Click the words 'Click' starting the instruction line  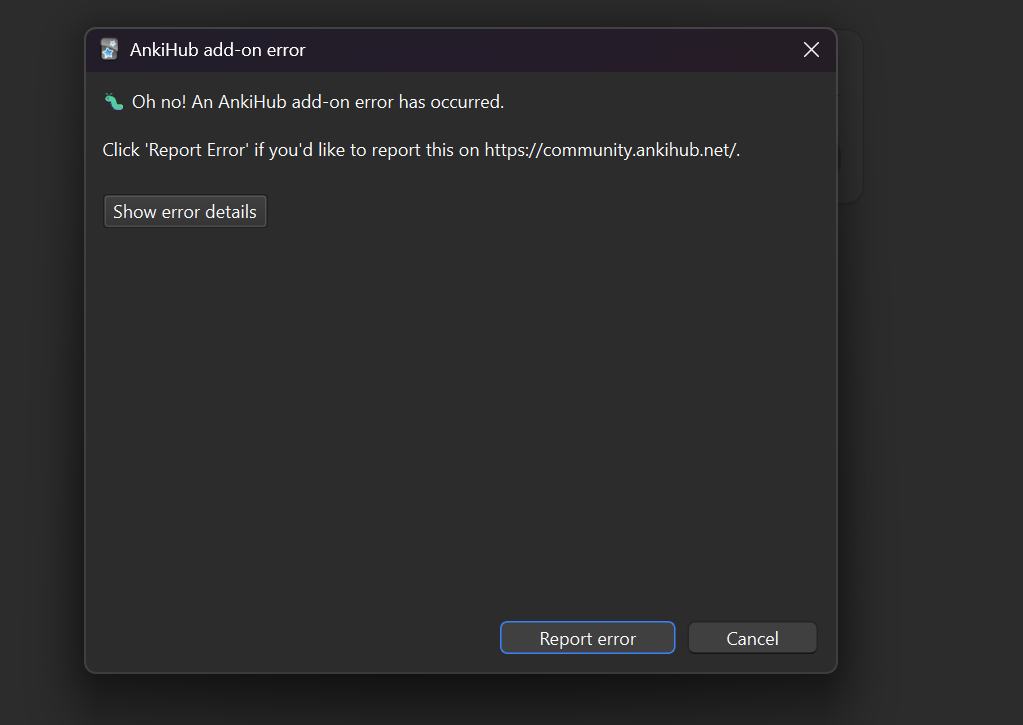(x=121, y=150)
